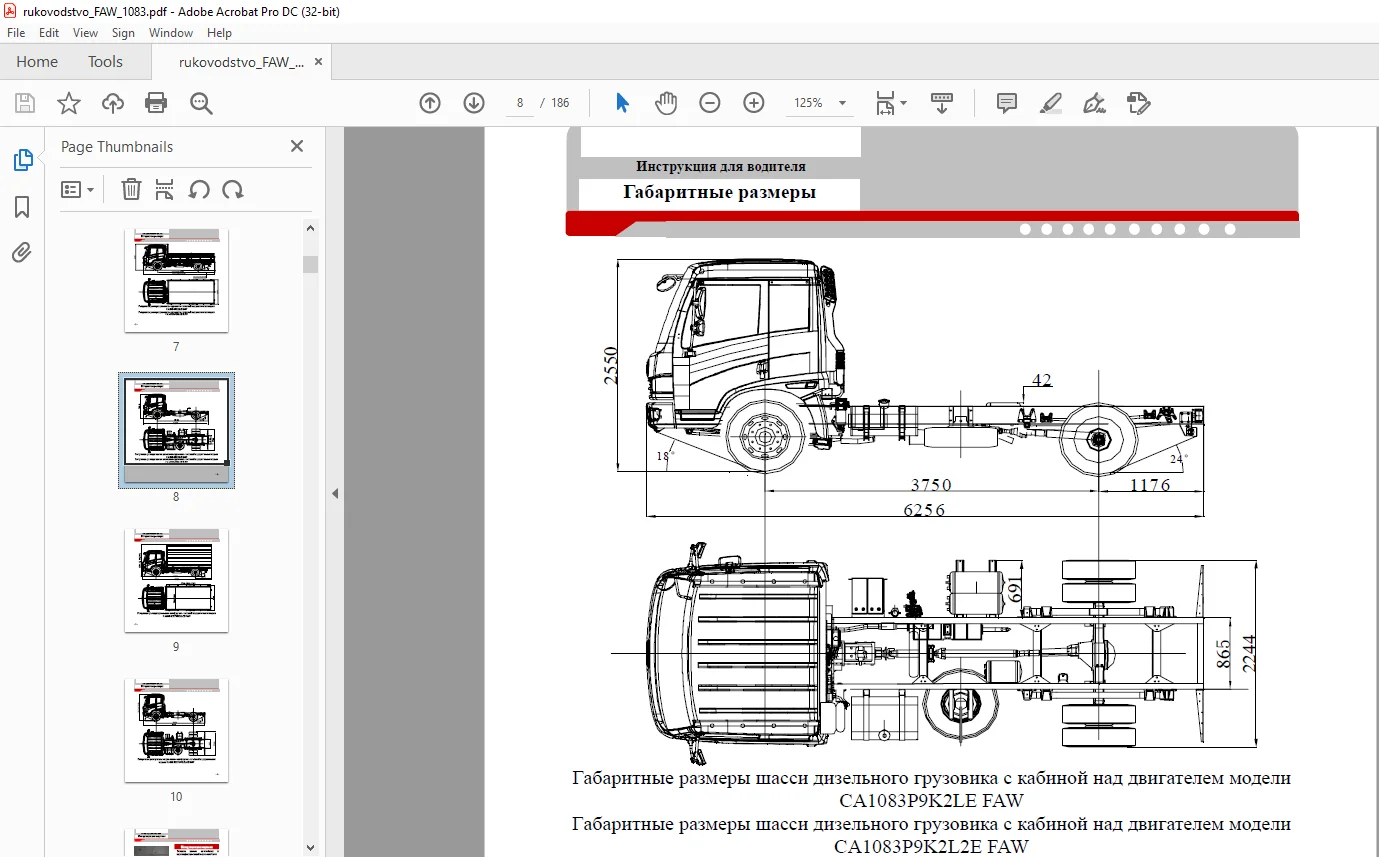Open the Window menu
Screen dimensions: 1379x857
171,33
